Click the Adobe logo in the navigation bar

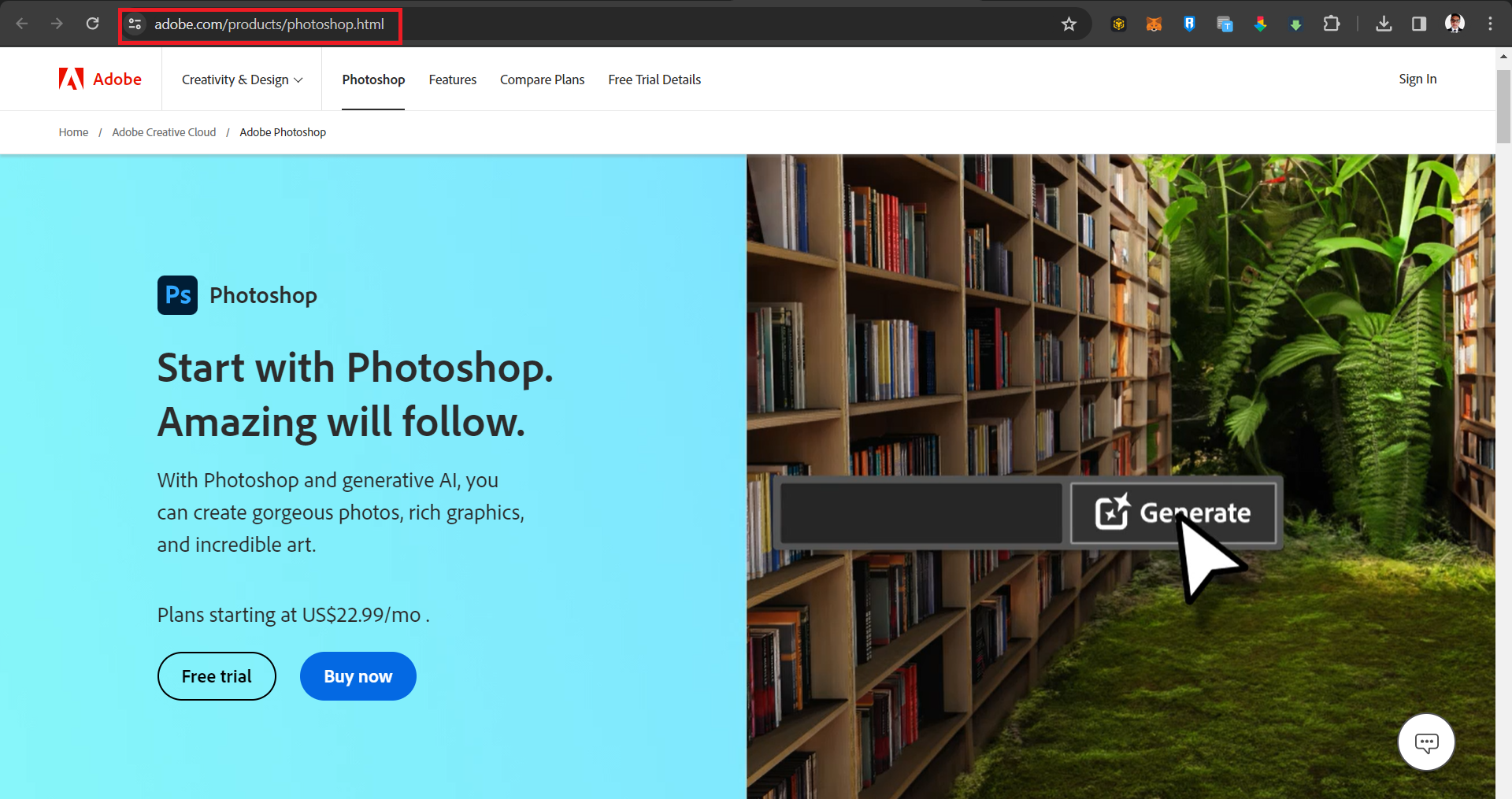click(100, 79)
